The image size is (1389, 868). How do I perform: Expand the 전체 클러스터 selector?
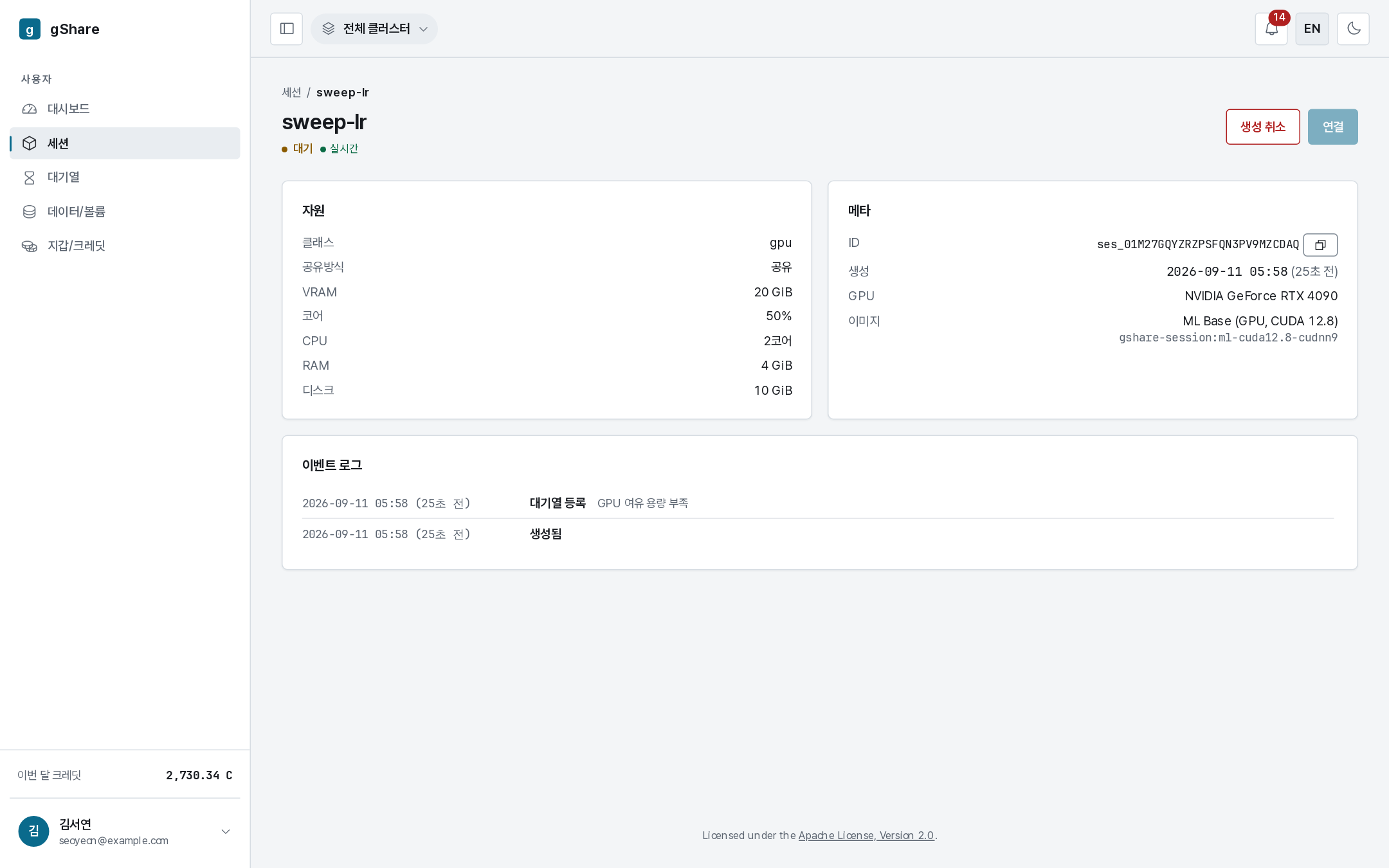(374, 29)
